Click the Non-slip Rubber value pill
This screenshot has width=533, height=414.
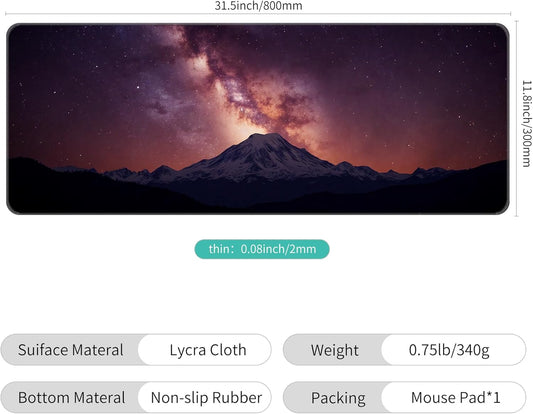(205, 397)
